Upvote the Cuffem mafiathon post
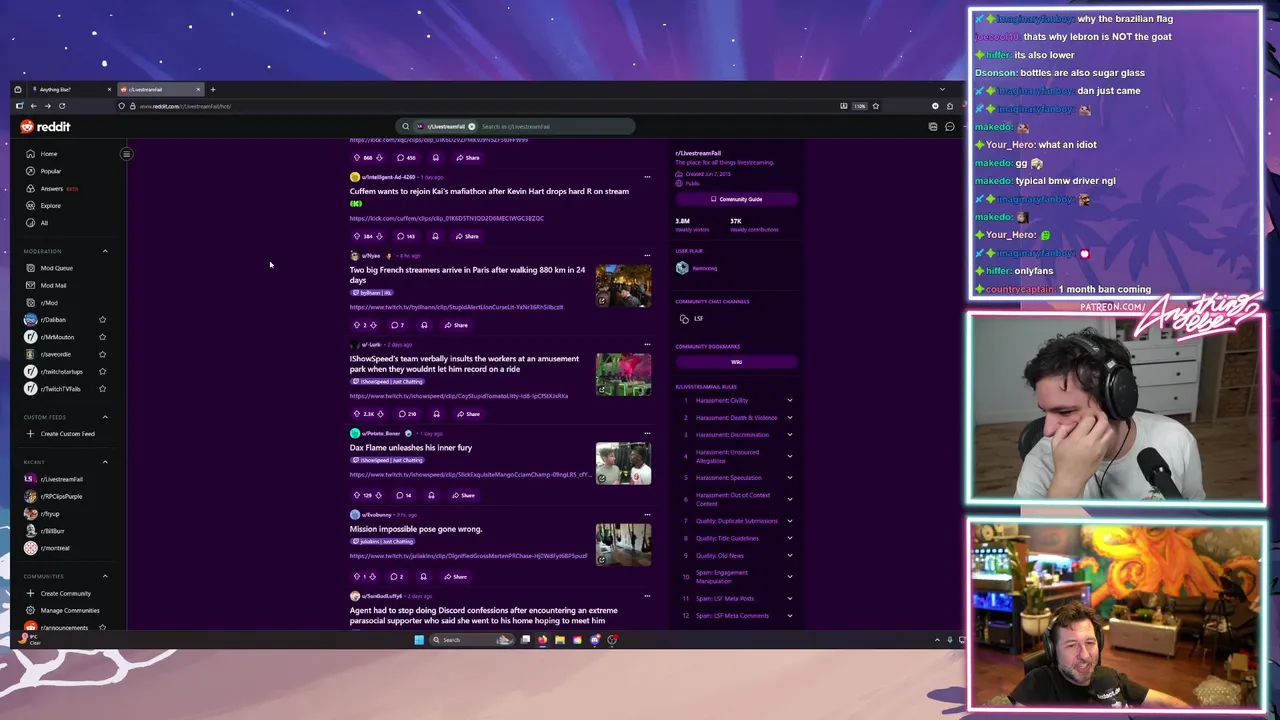 356,236
